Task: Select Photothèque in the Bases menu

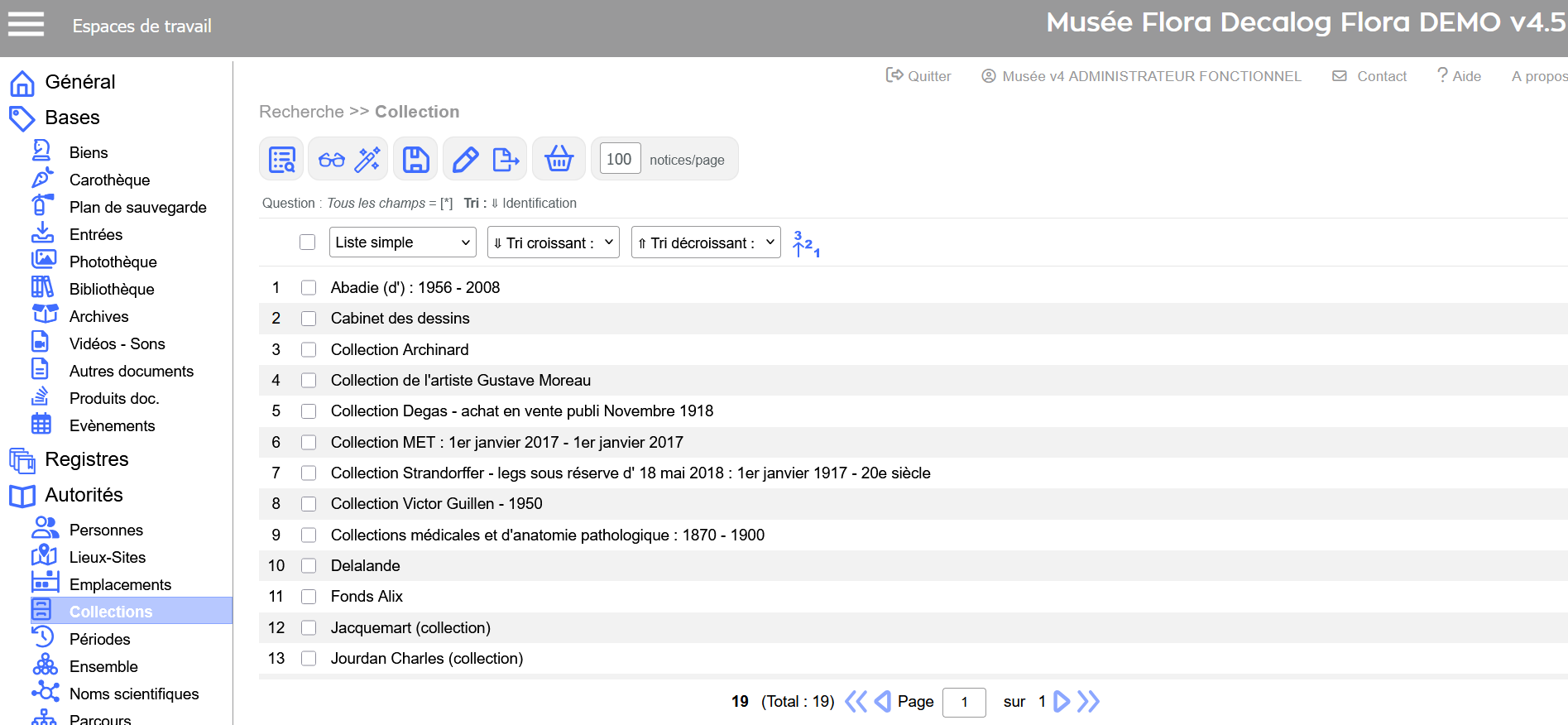Action: click(x=113, y=262)
